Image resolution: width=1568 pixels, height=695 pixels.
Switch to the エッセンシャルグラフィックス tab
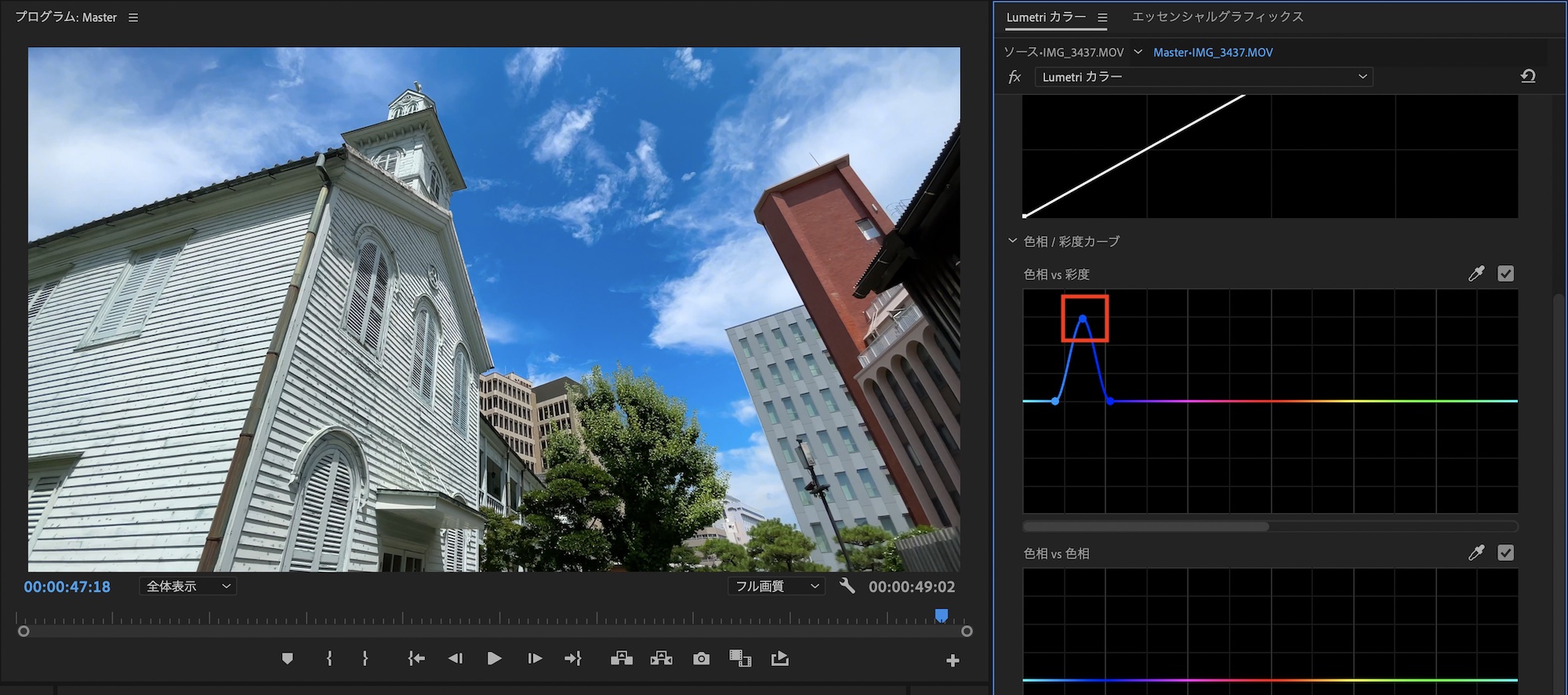click(x=1218, y=16)
